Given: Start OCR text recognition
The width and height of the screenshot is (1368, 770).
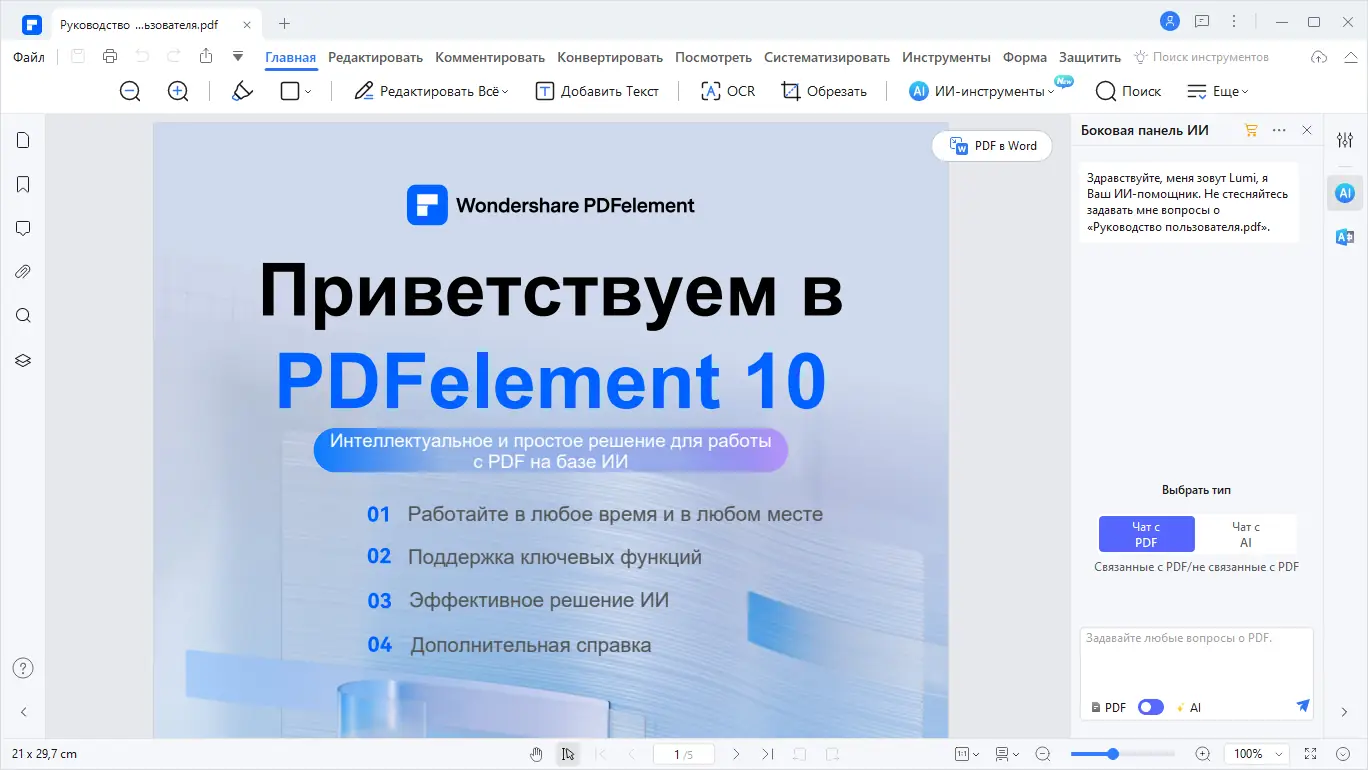Looking at the screenshot, I should [x=727, y=91].
